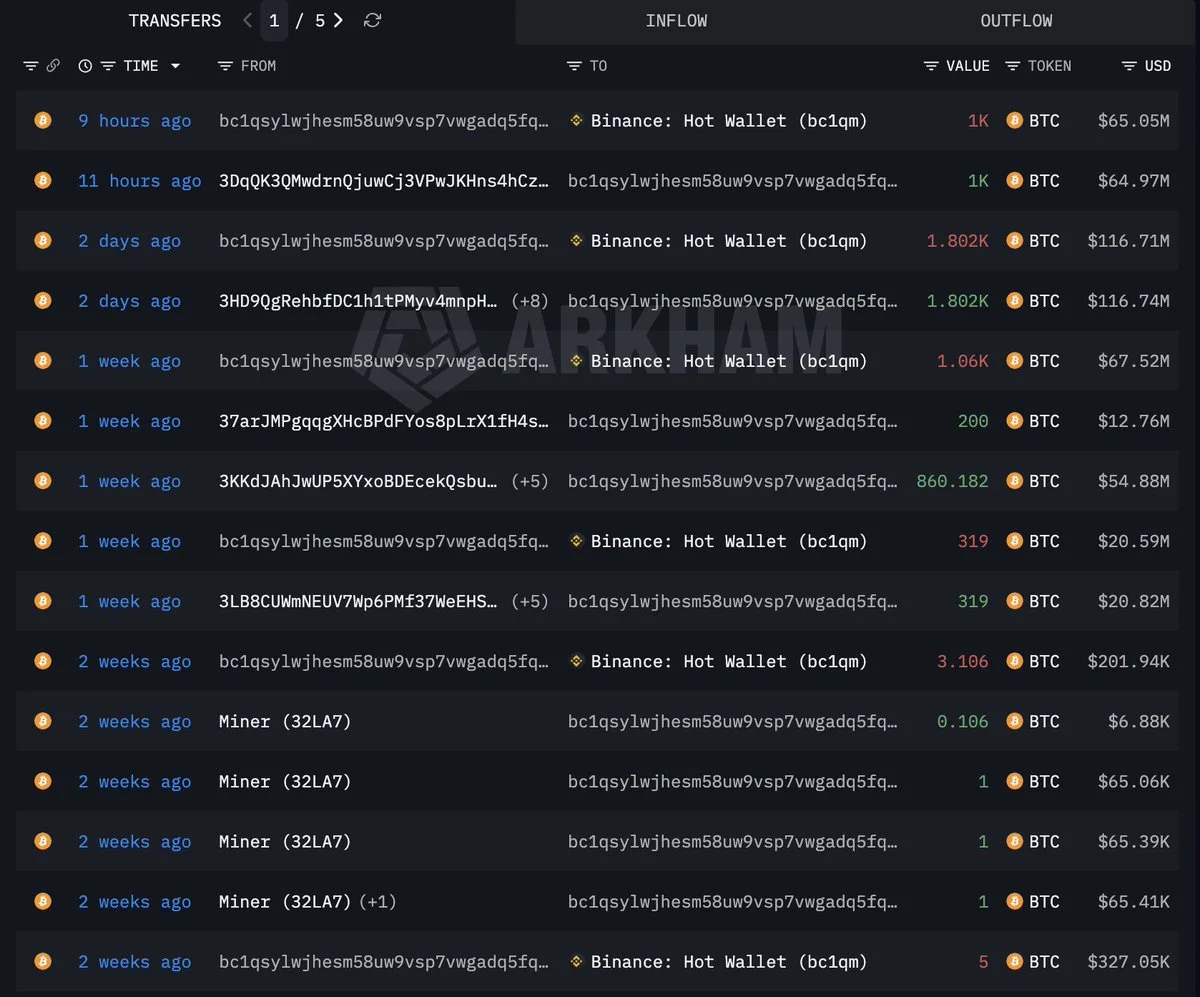1200x997 pixels.
Task: Expand the (+8) extra senders badge
Action: coord(530,301)
